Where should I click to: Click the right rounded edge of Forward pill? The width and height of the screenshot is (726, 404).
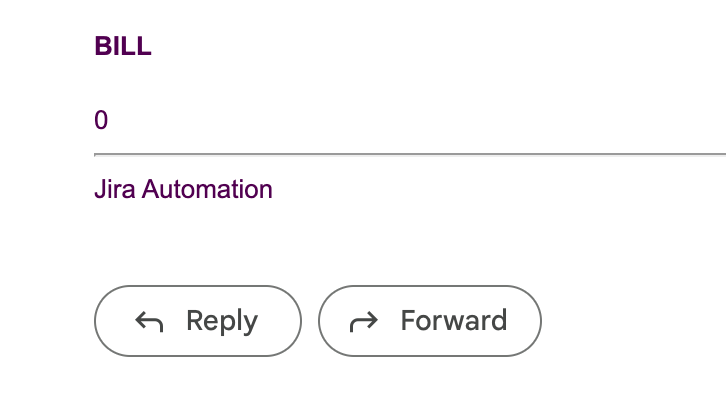click(532, 321)
